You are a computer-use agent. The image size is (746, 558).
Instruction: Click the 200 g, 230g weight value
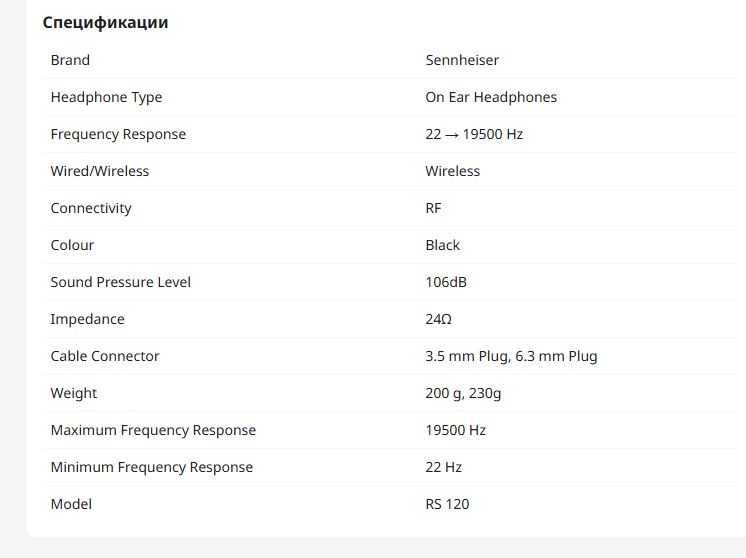(463, 393)
